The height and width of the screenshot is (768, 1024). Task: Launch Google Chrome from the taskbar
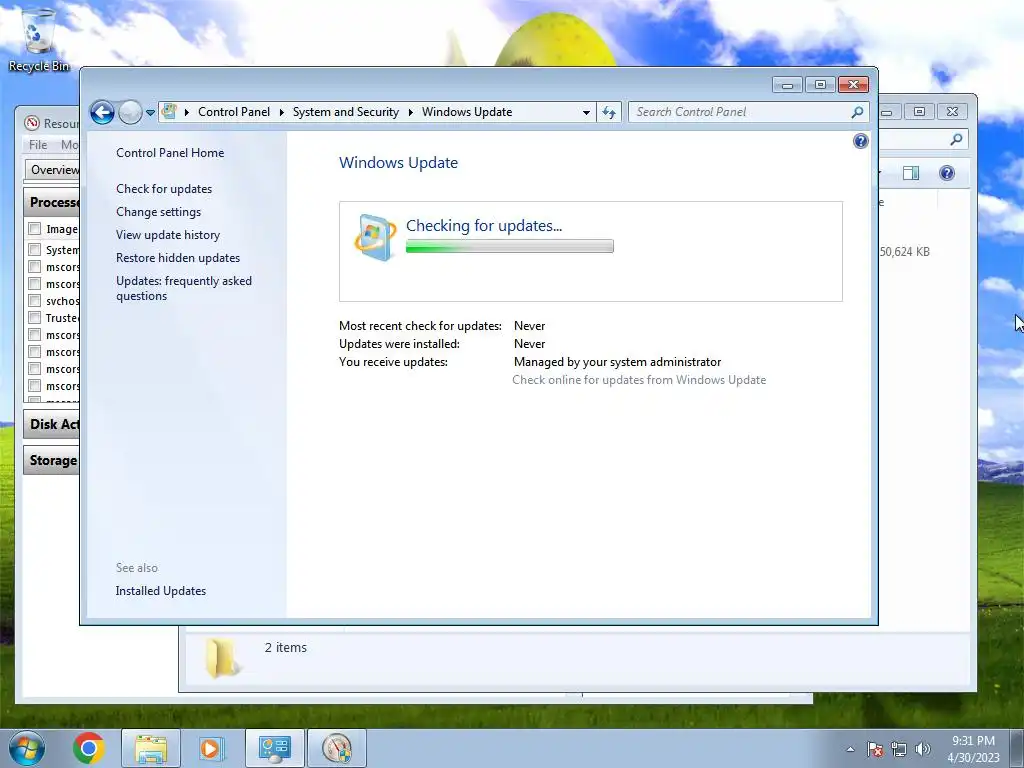coord(89,748)
